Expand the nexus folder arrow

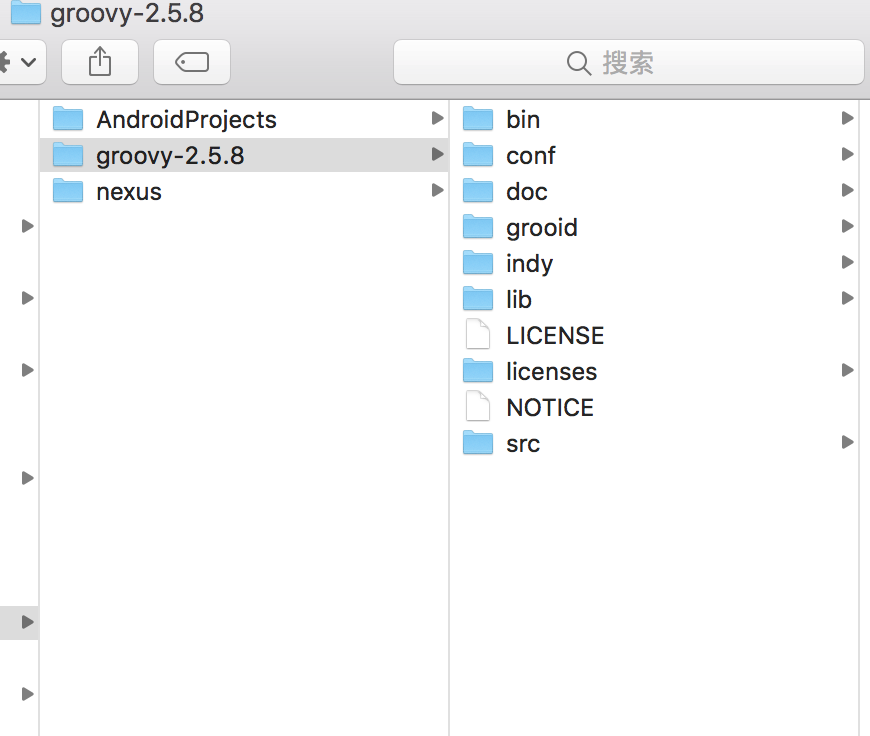[437, 190]
